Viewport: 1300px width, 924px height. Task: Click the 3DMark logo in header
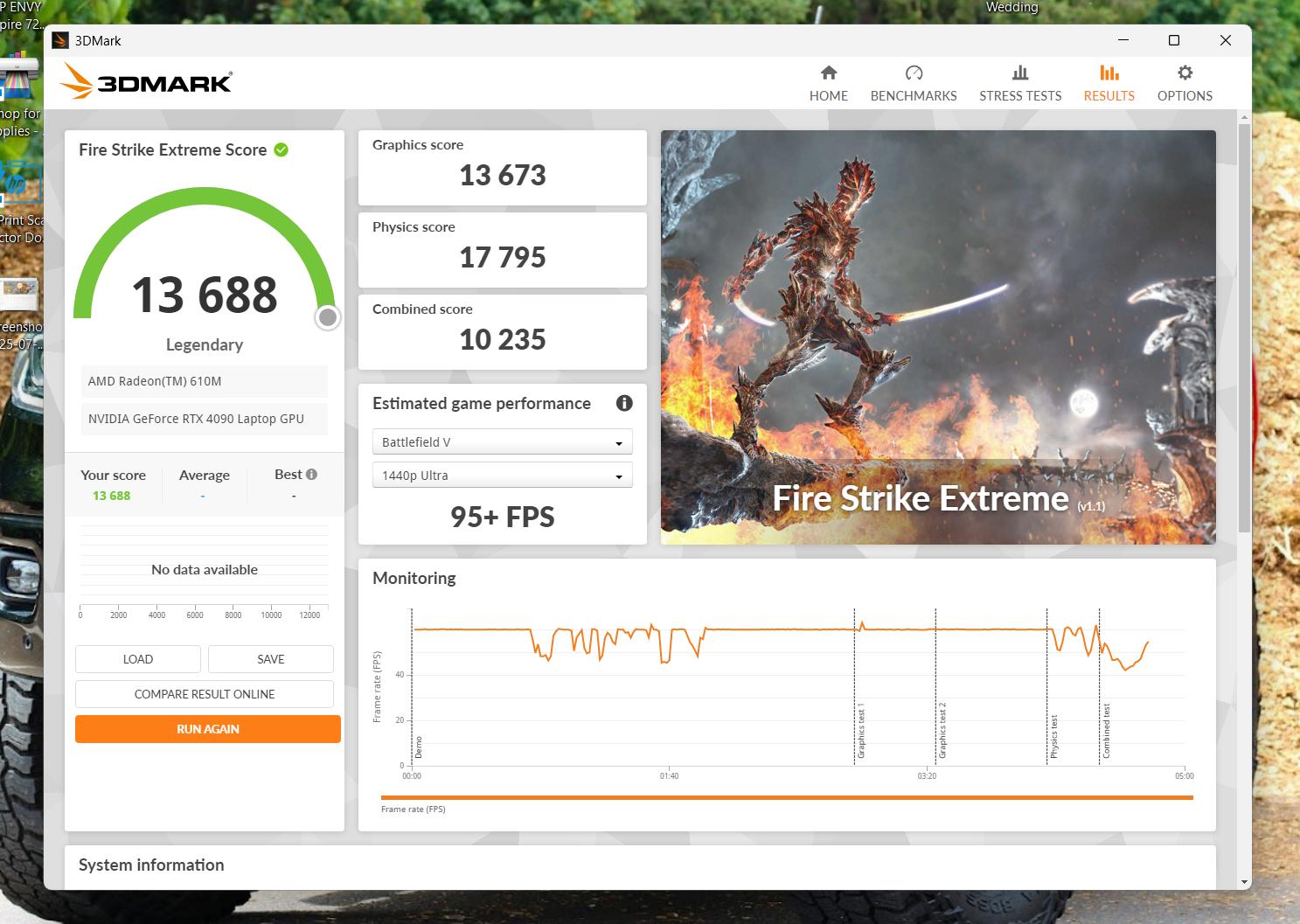[x=146, y=81]
